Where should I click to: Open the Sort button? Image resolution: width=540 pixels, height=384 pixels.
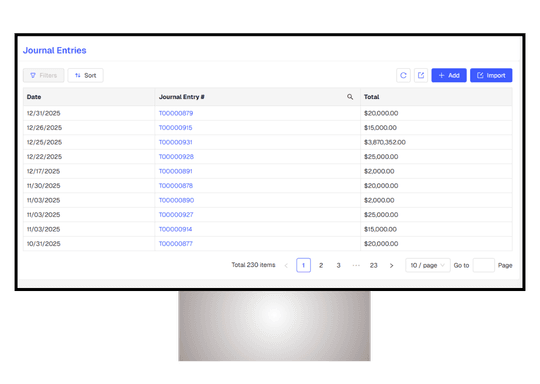pos(85,75)
